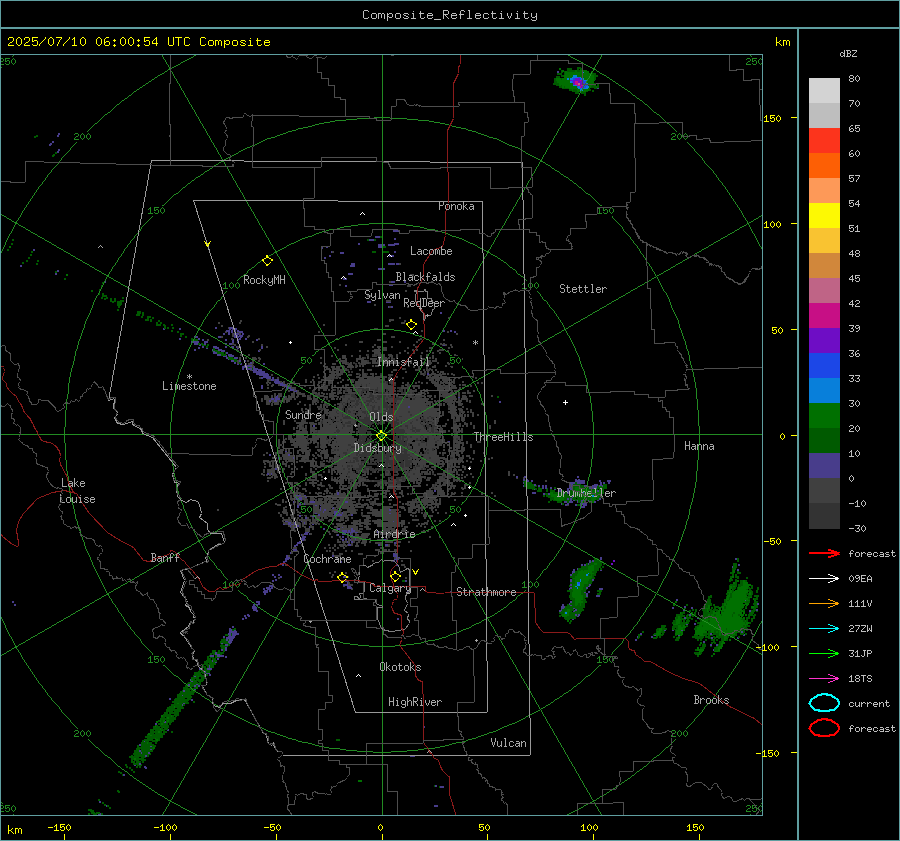
Task: Click the HighRiver city label
Action: tap(415, 702)
